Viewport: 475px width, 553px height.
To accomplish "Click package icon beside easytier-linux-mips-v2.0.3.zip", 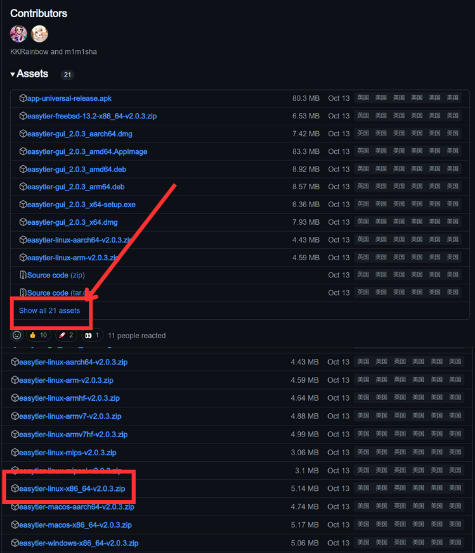I will (15, 452).
